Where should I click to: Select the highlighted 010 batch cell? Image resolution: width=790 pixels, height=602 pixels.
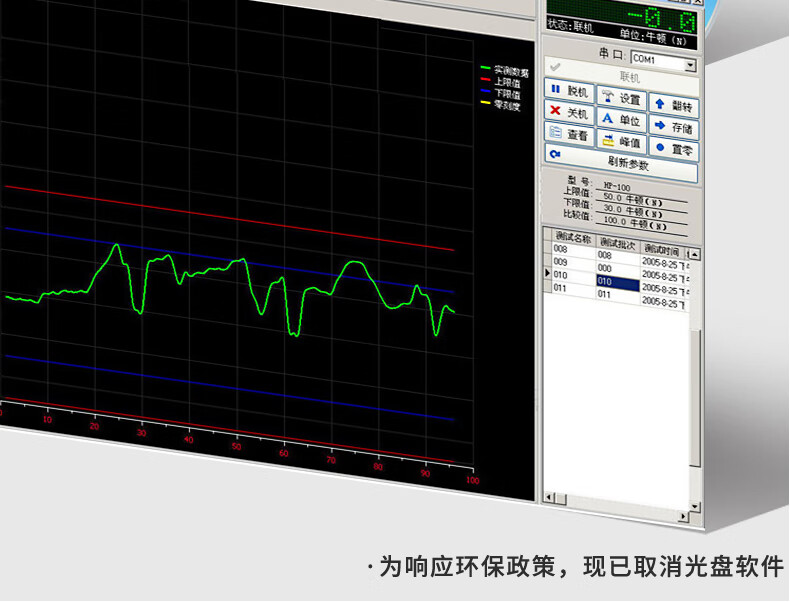617,282
